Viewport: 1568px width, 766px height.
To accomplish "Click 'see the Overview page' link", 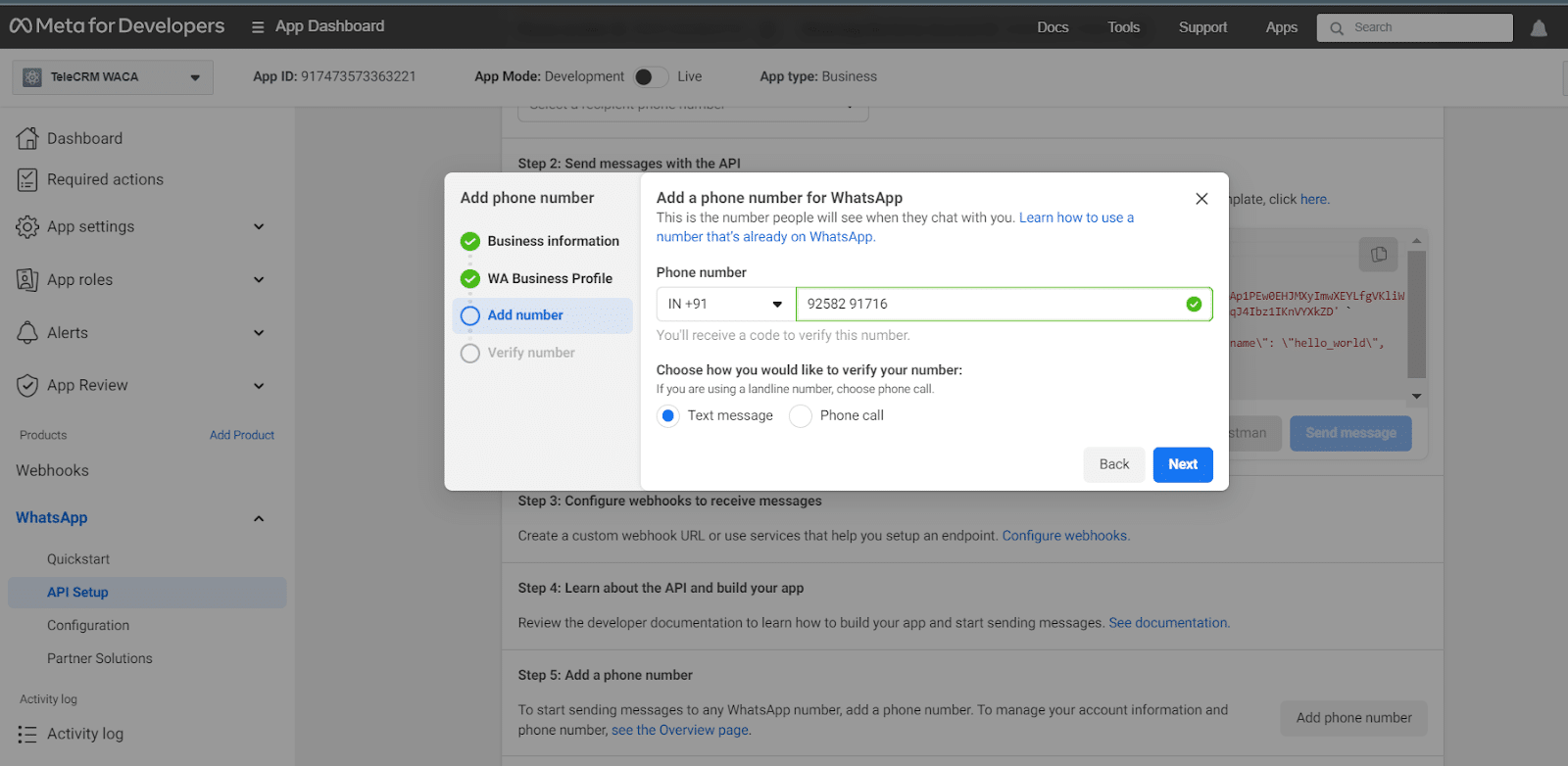I will (x=680, y=730).
